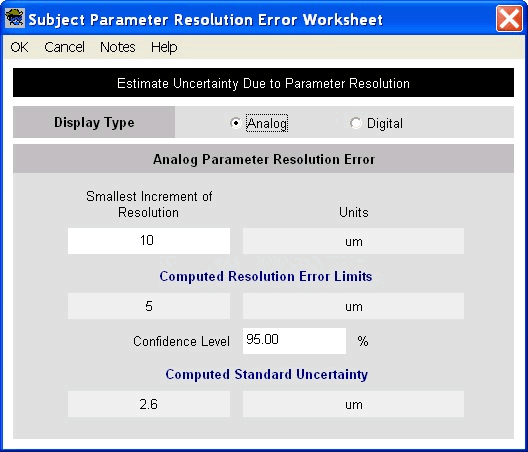Click the Units column label
This screenshot has width=528, height=452.
pos(354,213)
